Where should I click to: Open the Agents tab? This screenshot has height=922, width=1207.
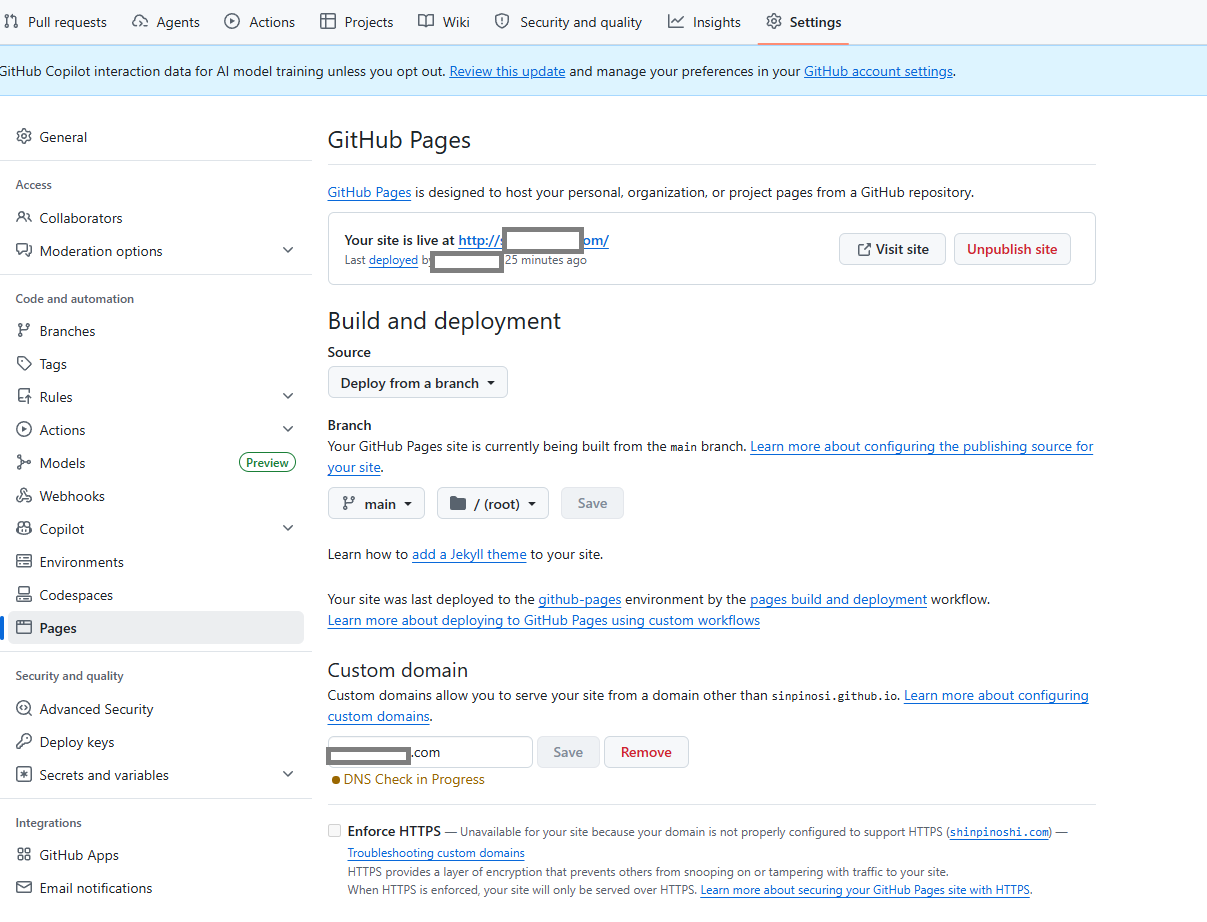166,22
